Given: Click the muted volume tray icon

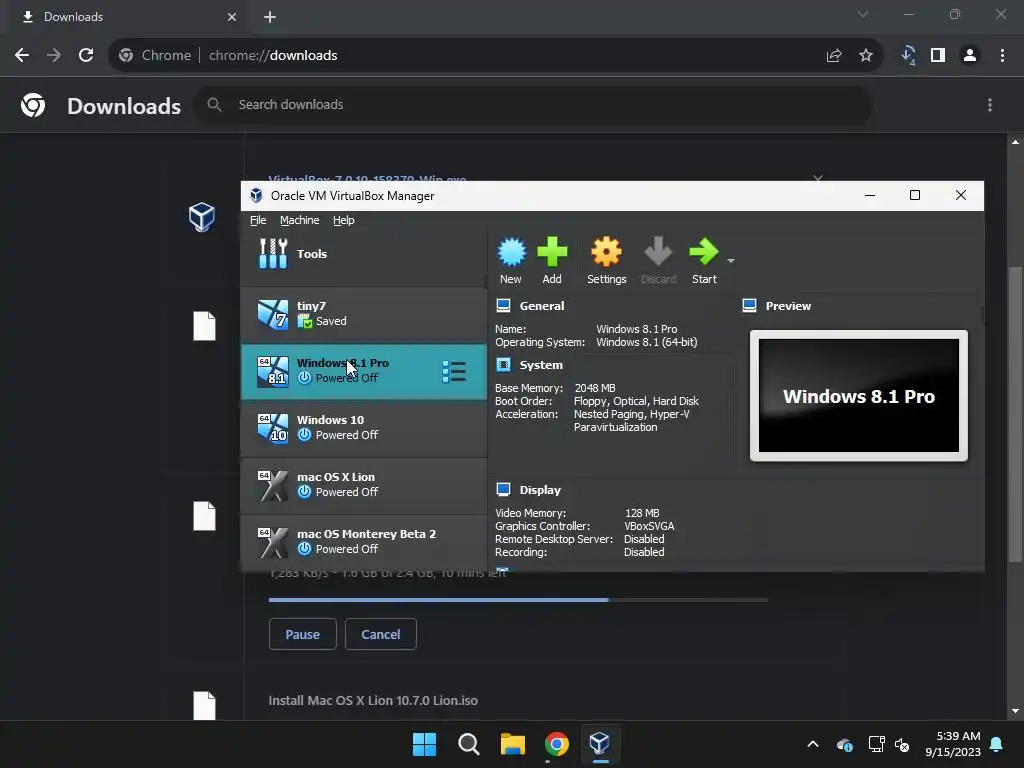Looking at the screenshot, I should pyautogui.click(x=903, y=744).
